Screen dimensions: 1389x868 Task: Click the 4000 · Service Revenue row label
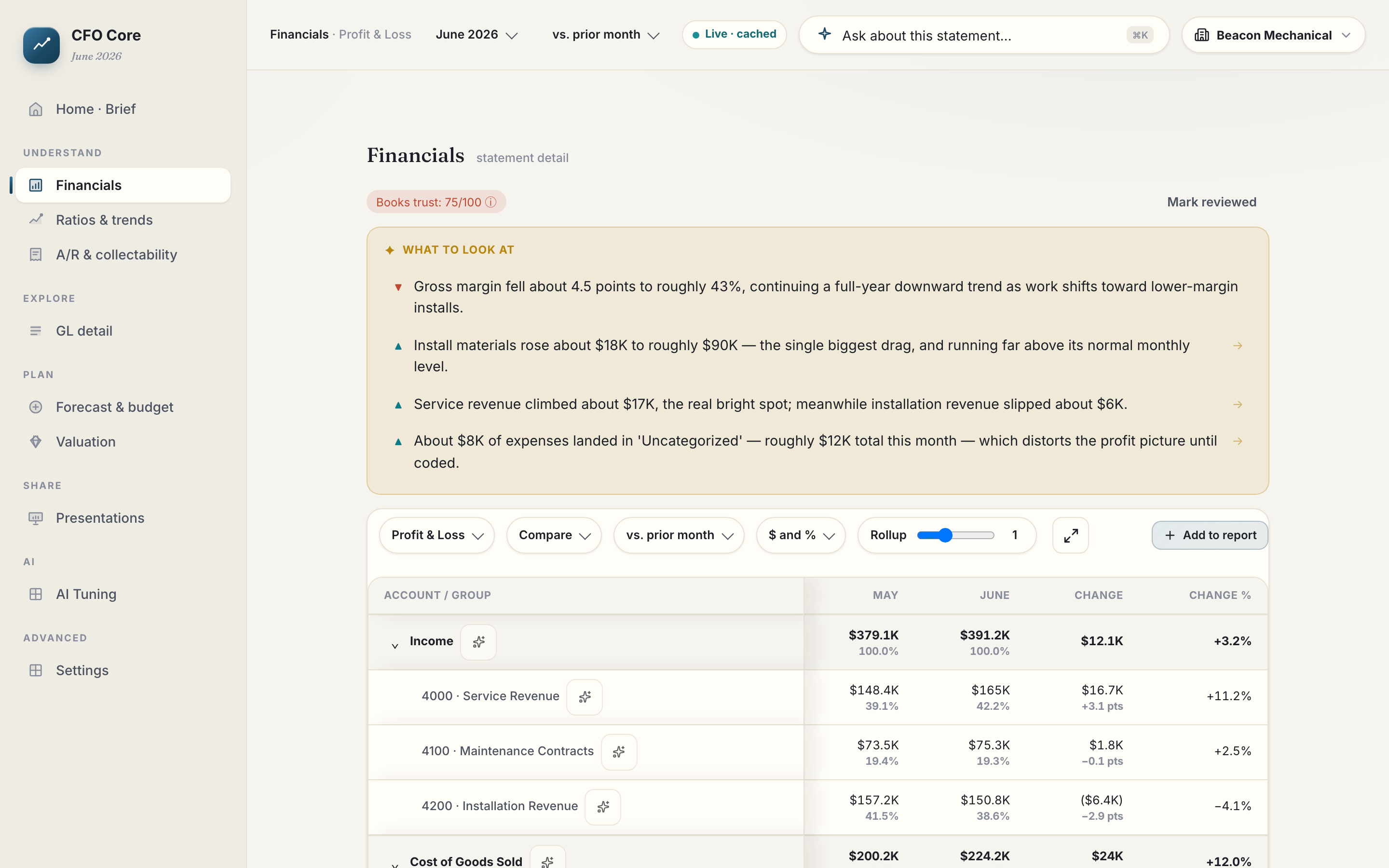(490, 696)
